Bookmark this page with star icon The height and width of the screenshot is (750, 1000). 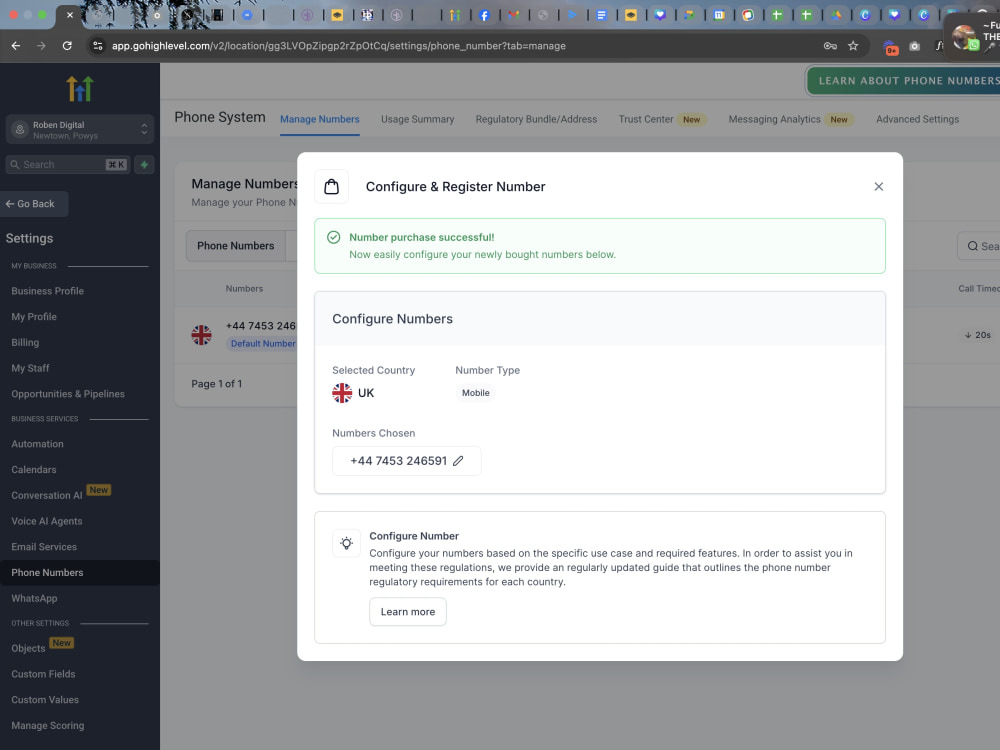click(x=853, y=46)
